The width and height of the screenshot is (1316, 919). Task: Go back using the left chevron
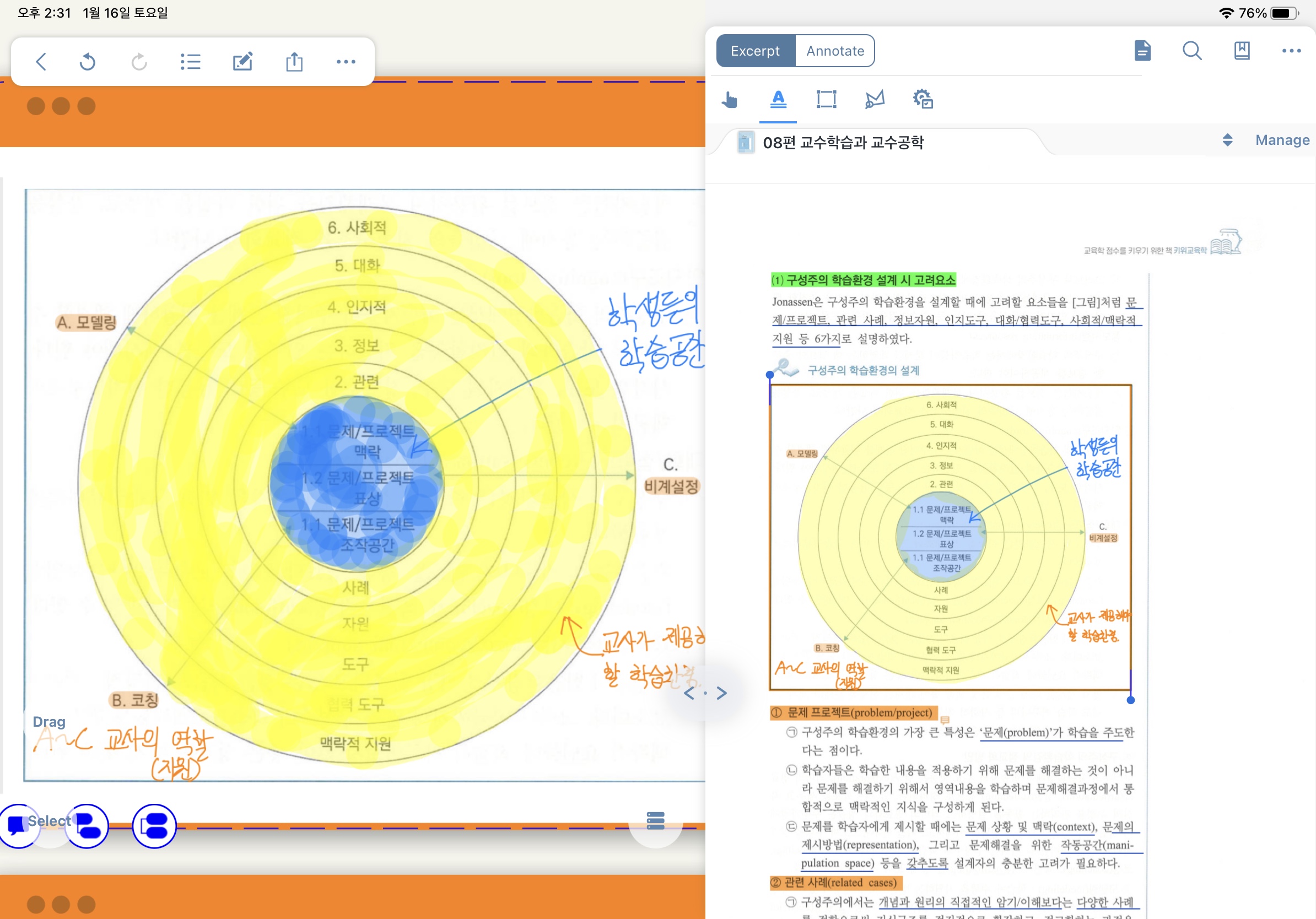click(x=41, y=61)
